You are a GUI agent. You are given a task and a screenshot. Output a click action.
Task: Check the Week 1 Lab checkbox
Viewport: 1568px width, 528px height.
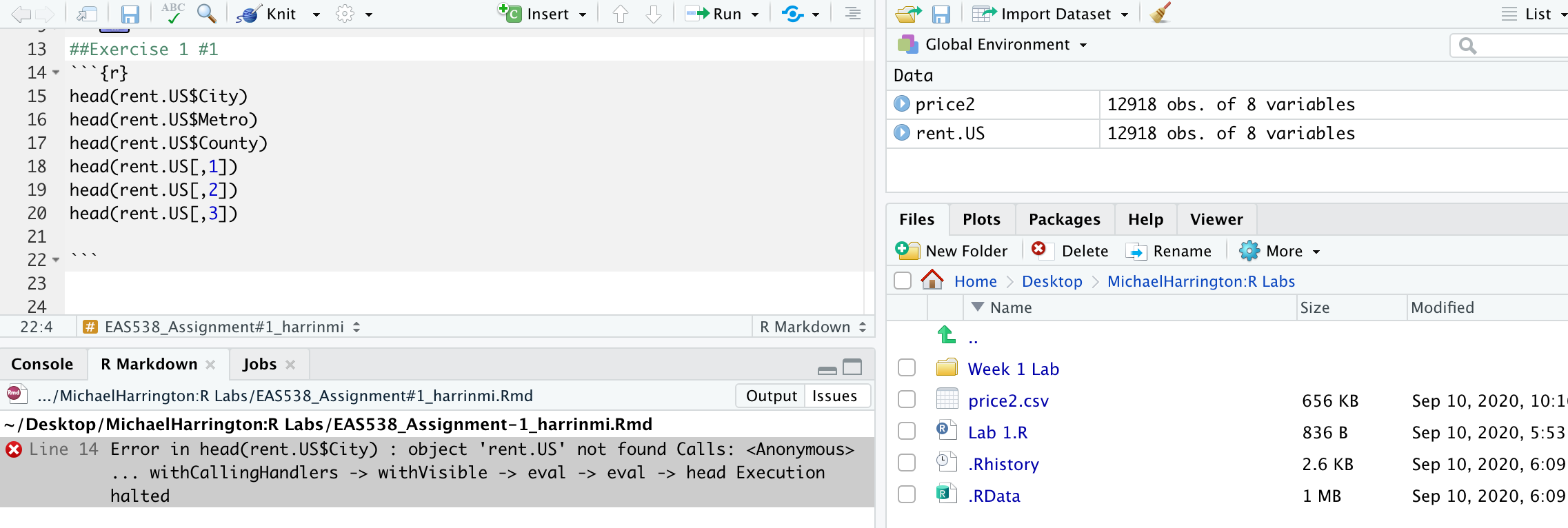[907, 368]
